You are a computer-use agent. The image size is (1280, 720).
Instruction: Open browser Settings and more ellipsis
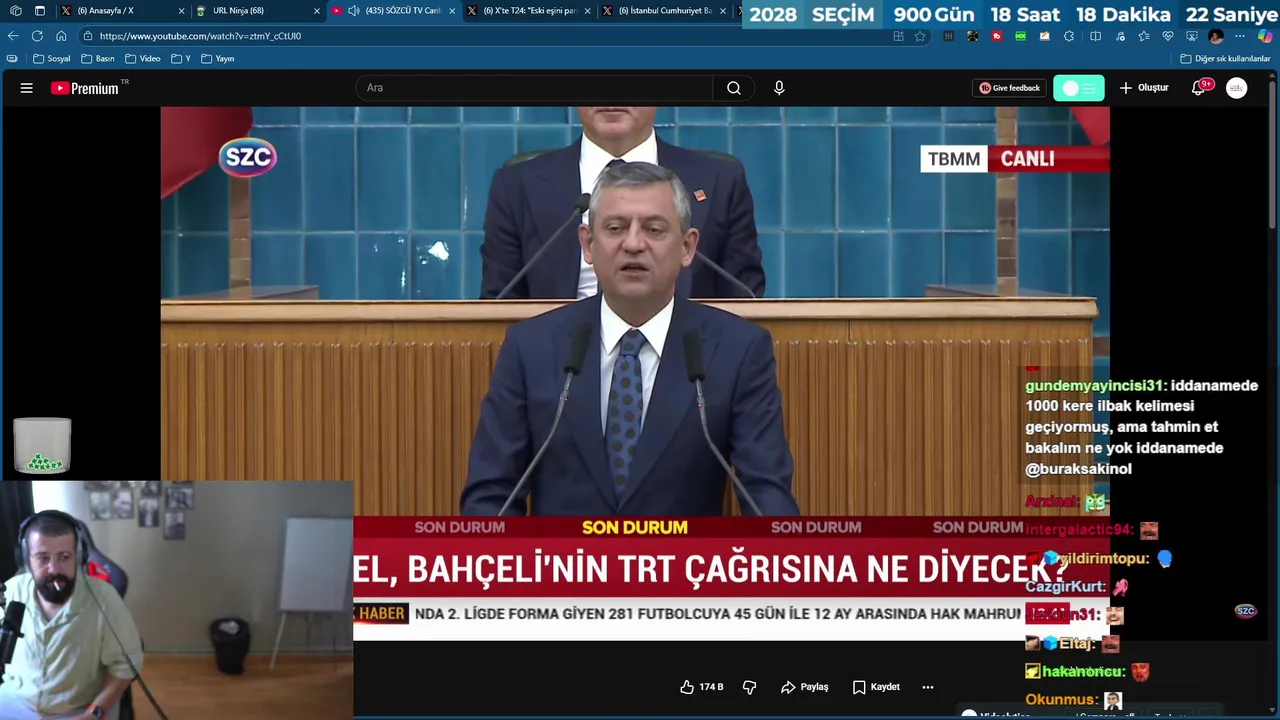(x=1240, y=36)
